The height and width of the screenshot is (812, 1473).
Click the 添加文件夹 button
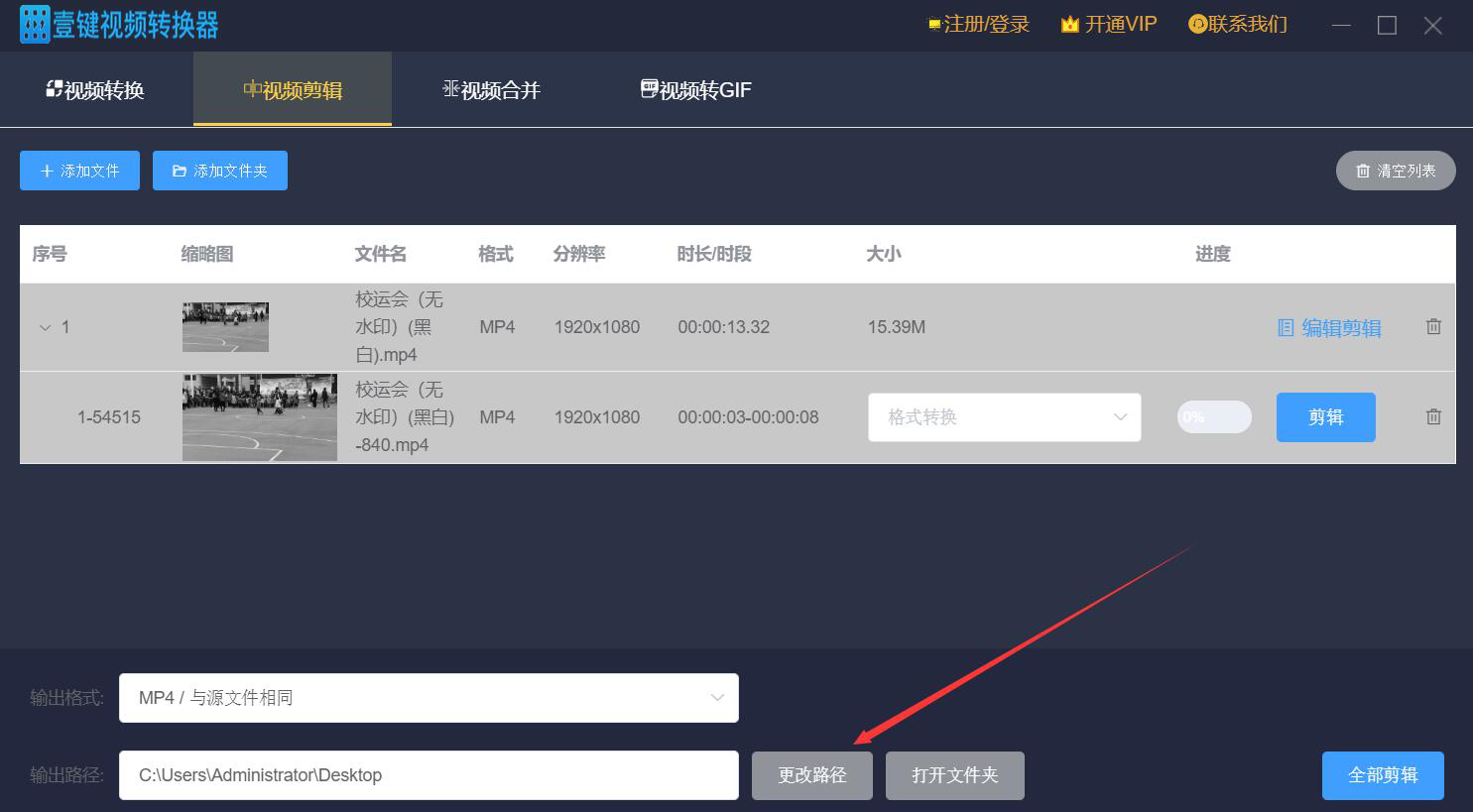tap(220, 171)
